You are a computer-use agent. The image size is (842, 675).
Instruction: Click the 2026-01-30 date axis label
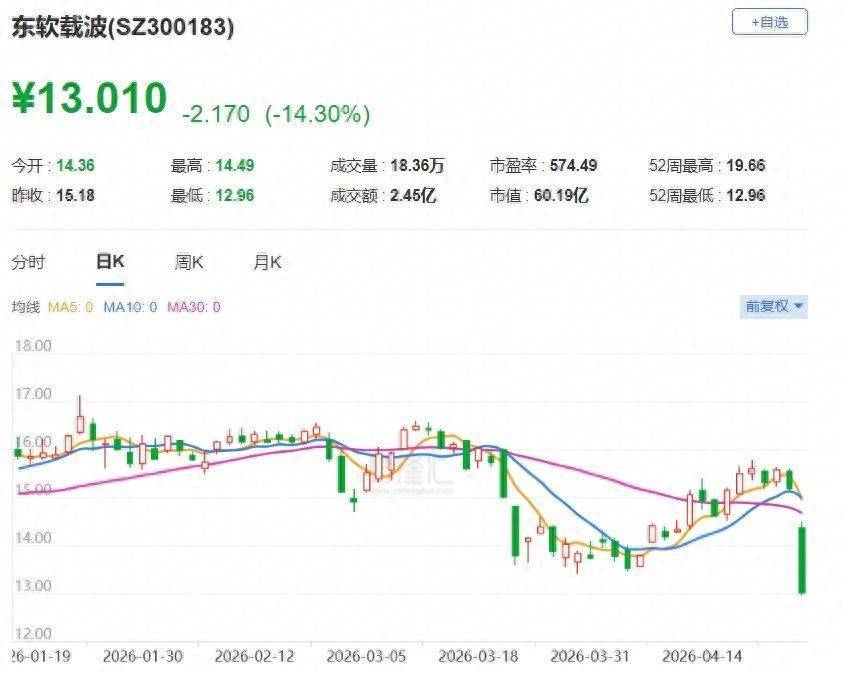click(x=144, y=656)
